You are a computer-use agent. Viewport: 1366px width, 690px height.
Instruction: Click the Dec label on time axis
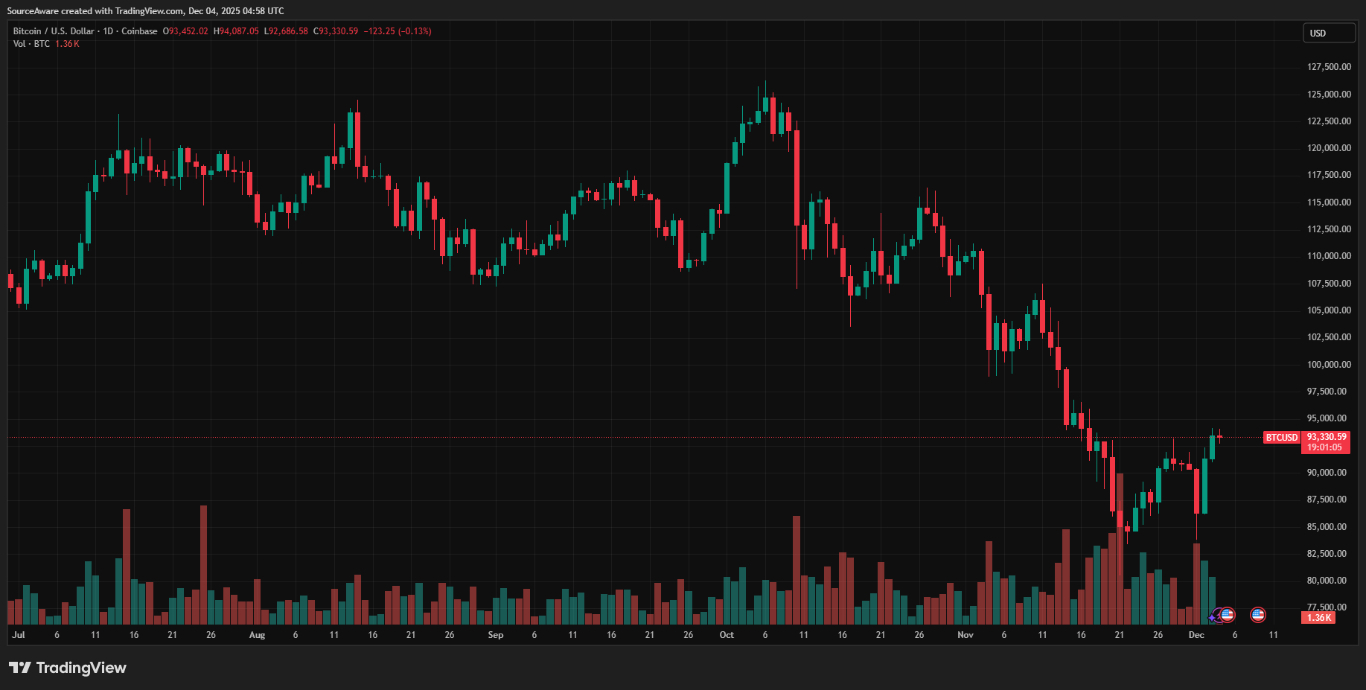1196,635
